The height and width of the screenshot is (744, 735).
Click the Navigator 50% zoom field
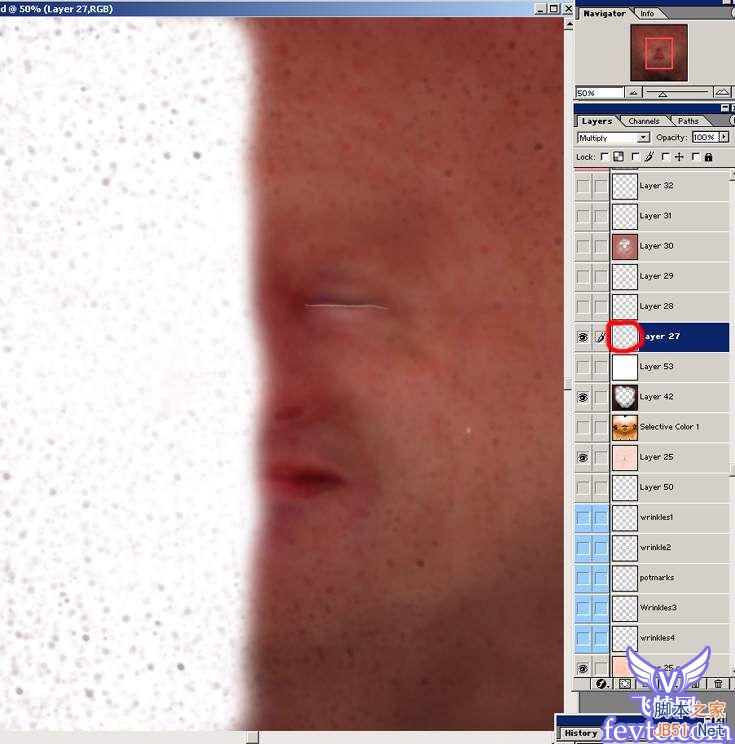(599, 93)
